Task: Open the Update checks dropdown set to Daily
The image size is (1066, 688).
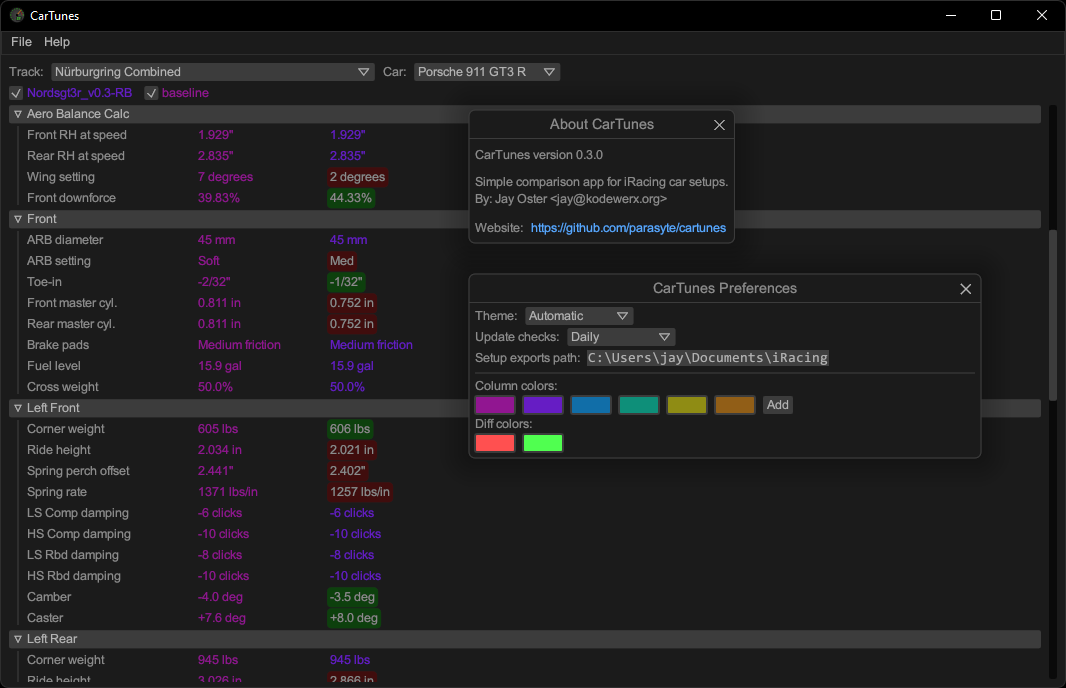Action: (621, 337)
